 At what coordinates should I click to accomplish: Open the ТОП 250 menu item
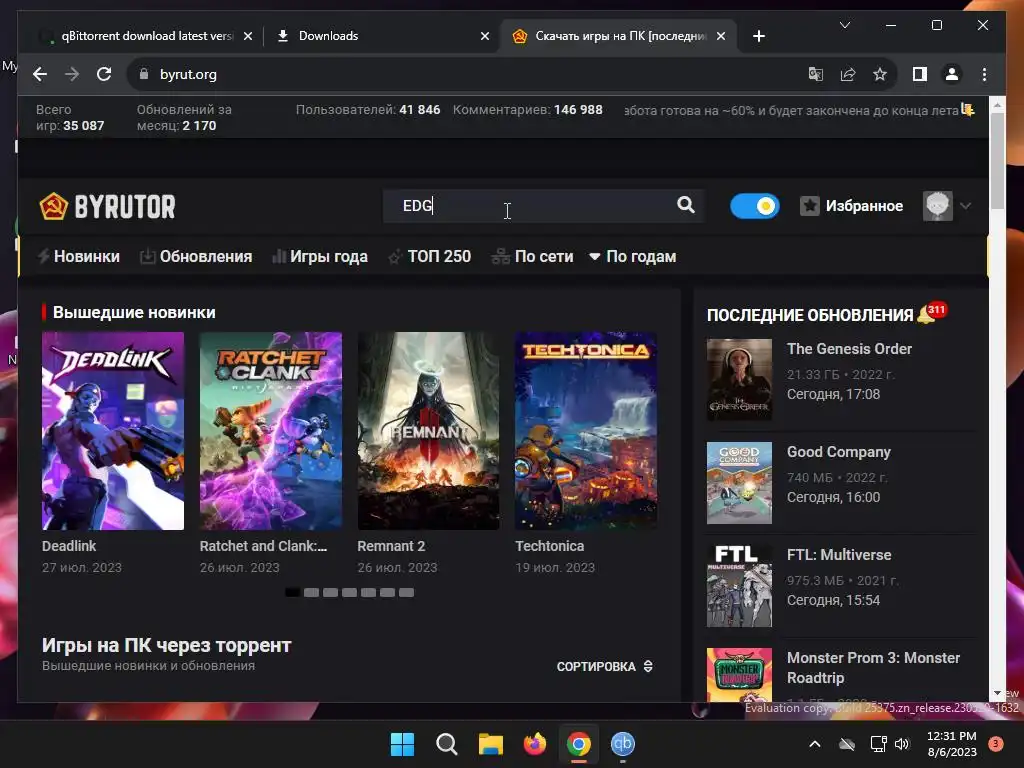[430, 257]
